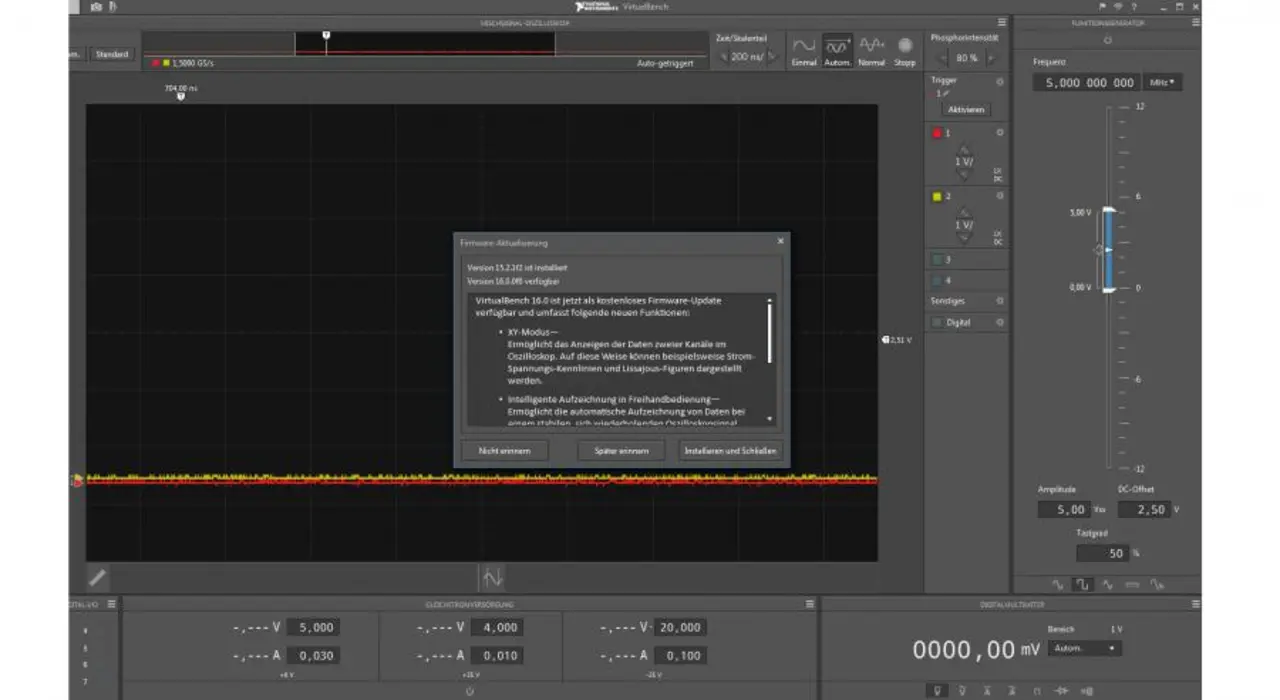The image size is (1280, 700).
Task: Decrease time per division with left arrow
Action: (724, 57)
